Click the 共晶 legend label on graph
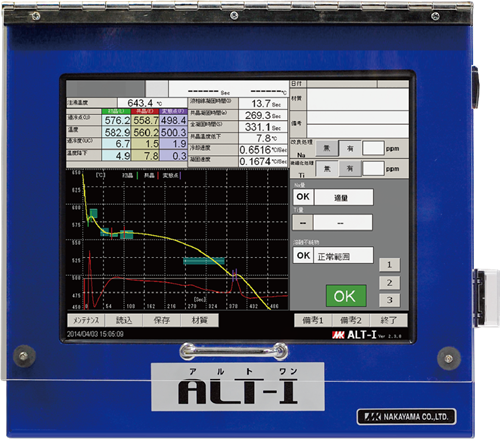Viewport: 500px width, 439px height. click(149, 175)
